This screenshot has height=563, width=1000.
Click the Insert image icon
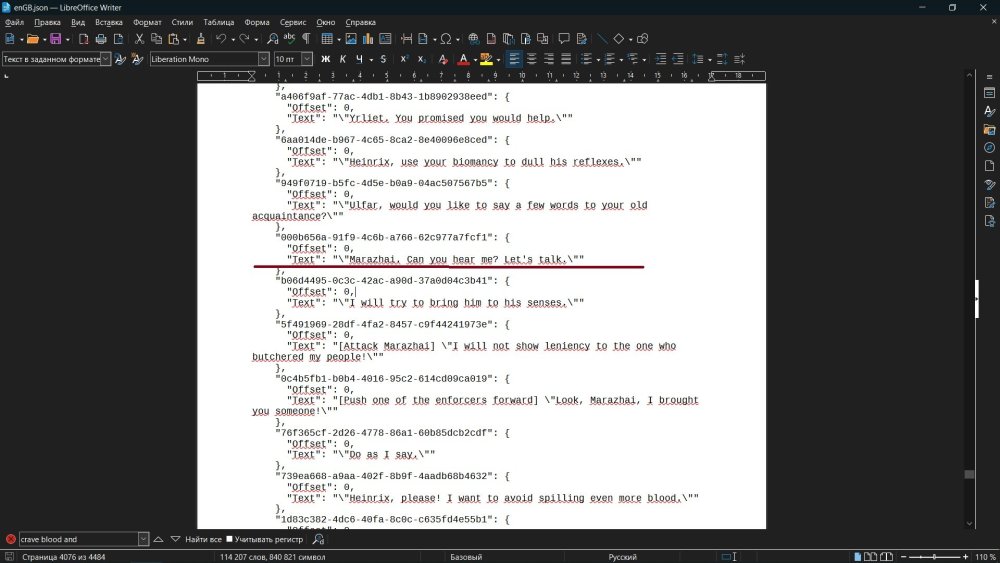pyautogui.click(x=351, y=39)
